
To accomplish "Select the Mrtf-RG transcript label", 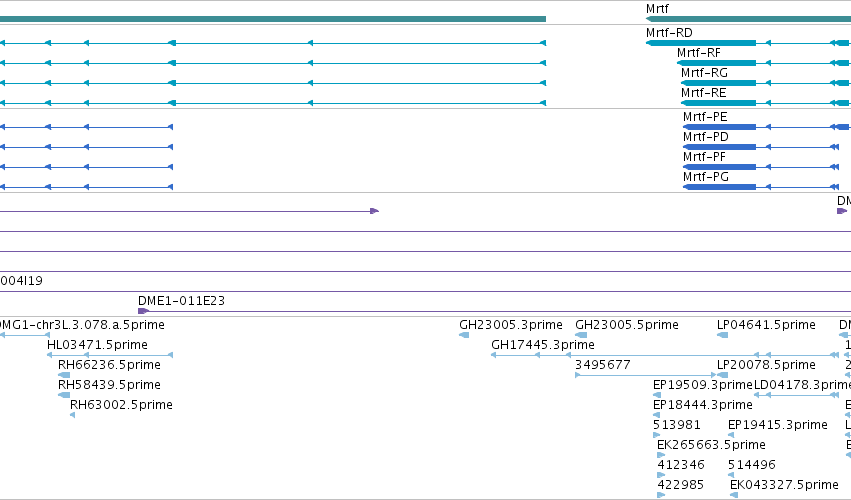I will pyautogui.click(x=704, y=73).
